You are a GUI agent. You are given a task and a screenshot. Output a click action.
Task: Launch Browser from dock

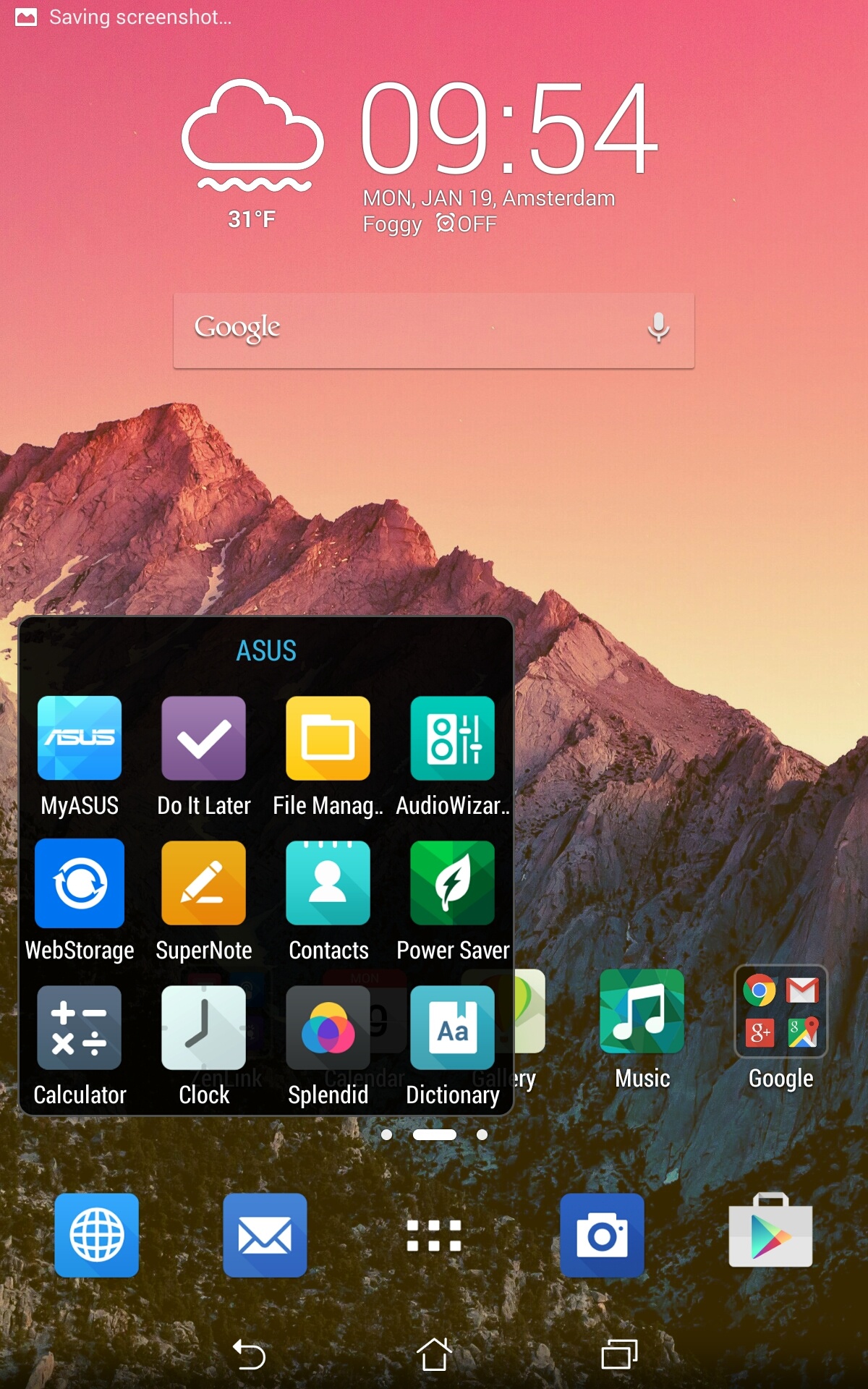(x=97, y=1235)
